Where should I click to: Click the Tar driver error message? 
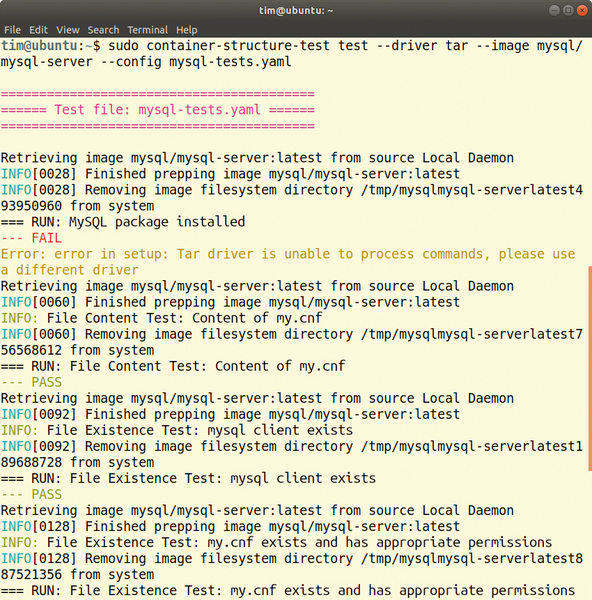[x=288, y=262]
